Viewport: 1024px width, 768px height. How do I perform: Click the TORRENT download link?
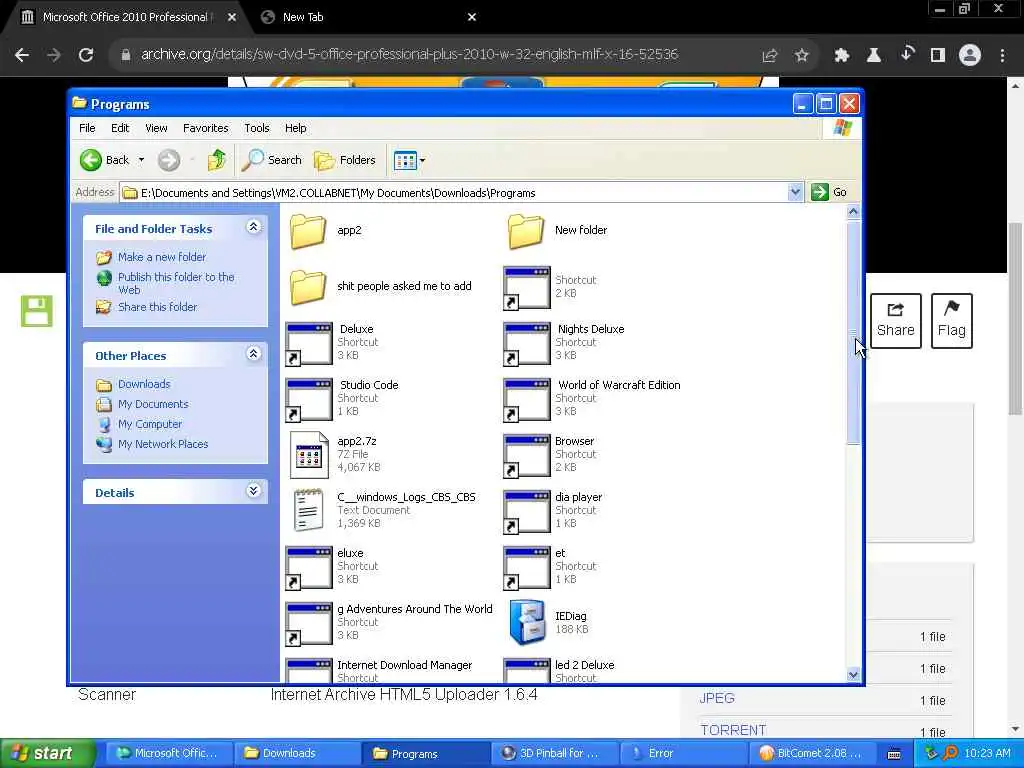[733, 729]
